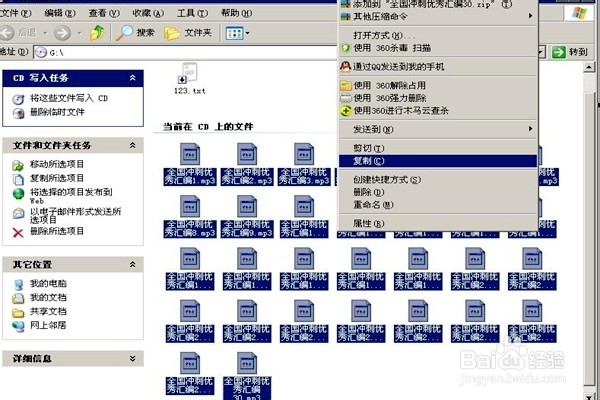600x400 pixels.
Task: Choose 使用 360解除占用 entry
Action: (x=438, y=85)
